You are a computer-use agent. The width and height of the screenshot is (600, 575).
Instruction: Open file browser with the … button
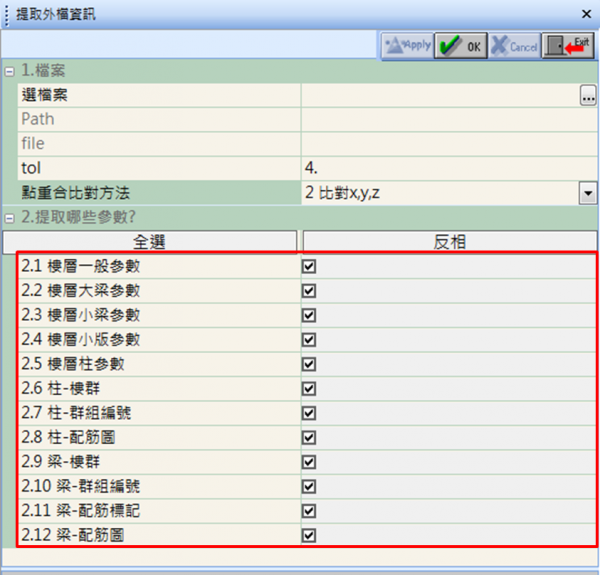588,95
